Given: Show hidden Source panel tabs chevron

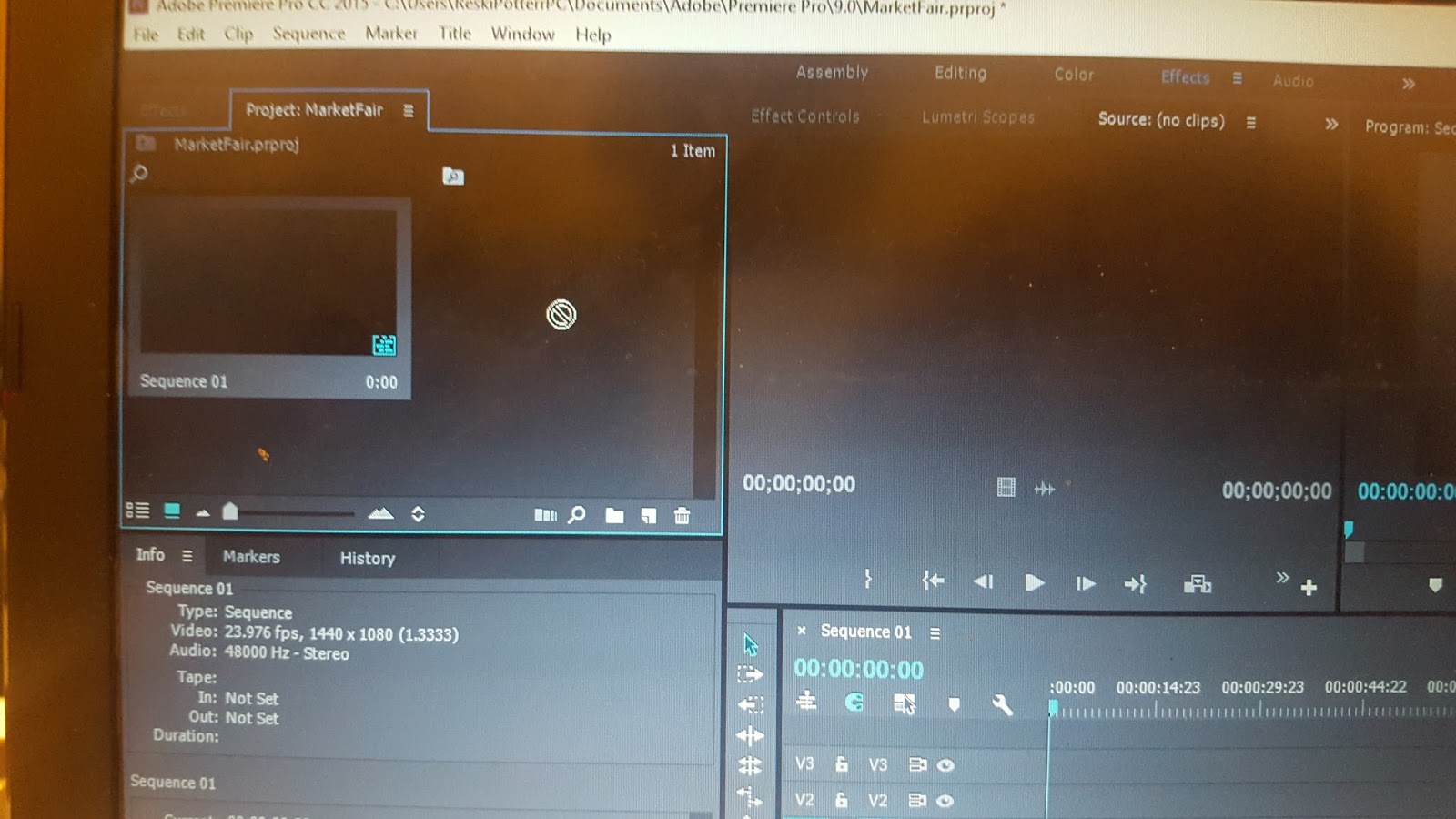Looking at the screenshot, I should [x=1331, y=124].
